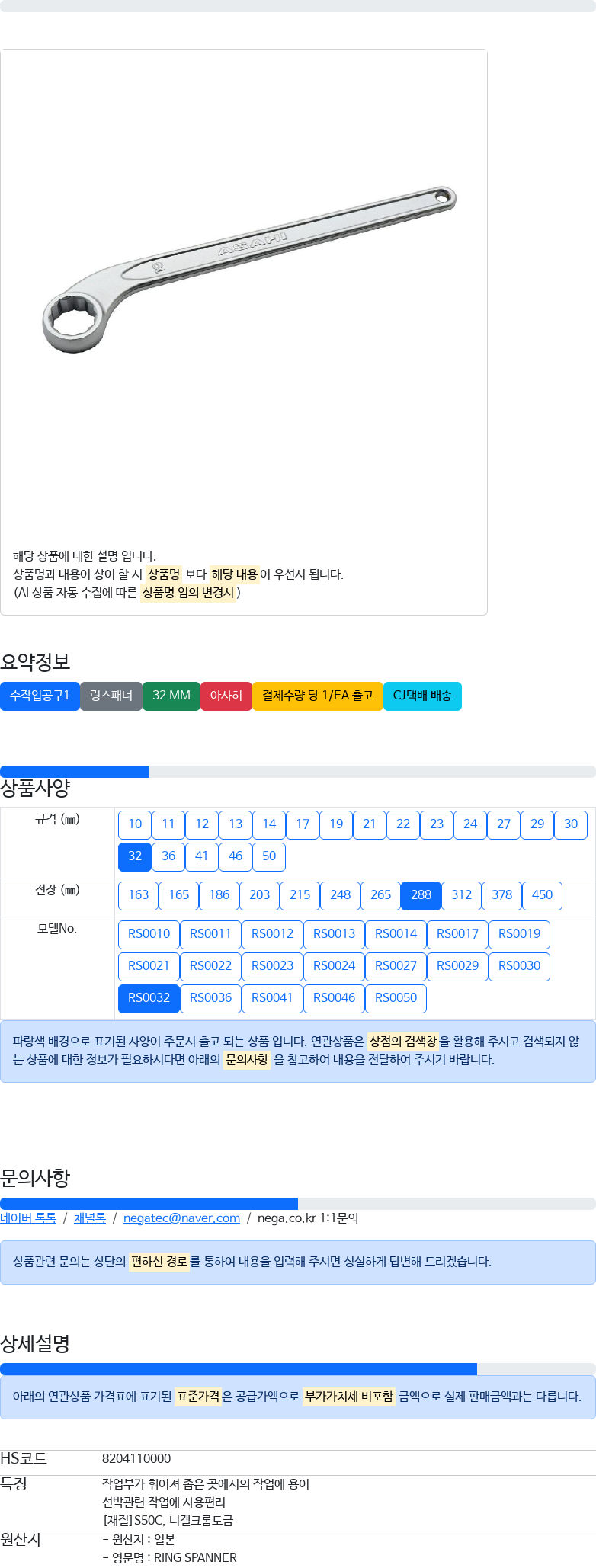Click the 링스패너 summary tag
The width and height of the screenshot is (596, 1568).
[x=111, y=696]
